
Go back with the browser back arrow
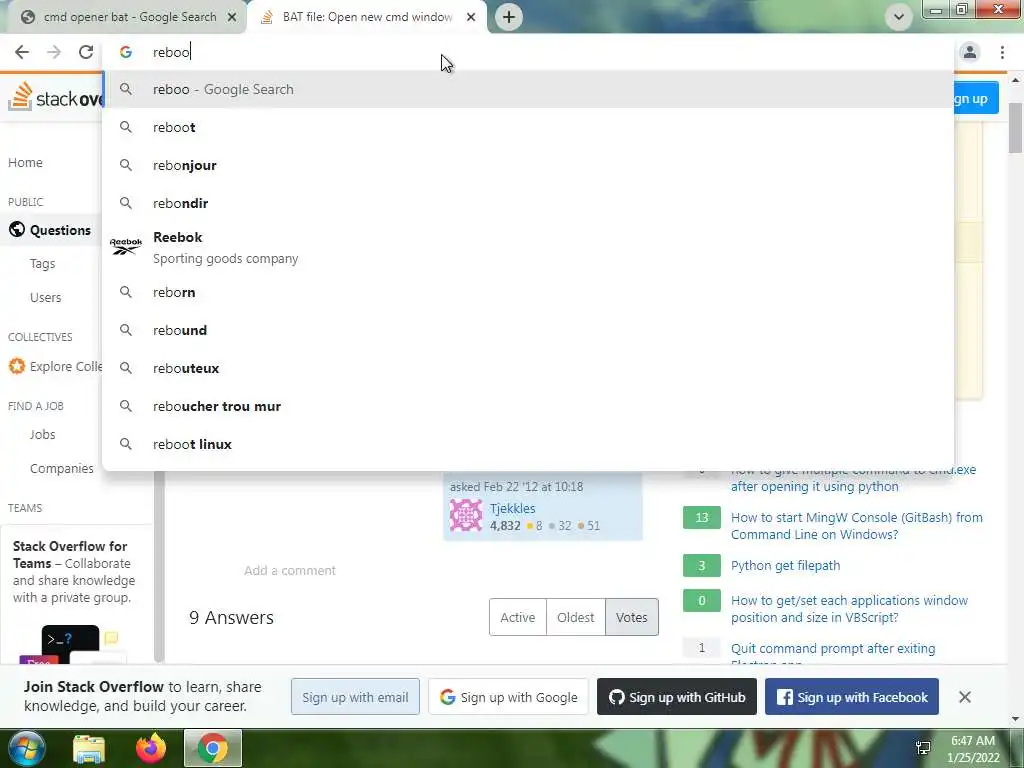[22, 52]
